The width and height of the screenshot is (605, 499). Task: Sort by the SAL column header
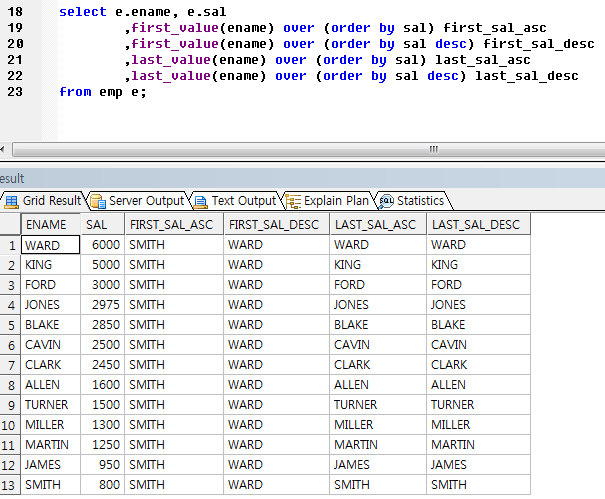pos(97,225)
